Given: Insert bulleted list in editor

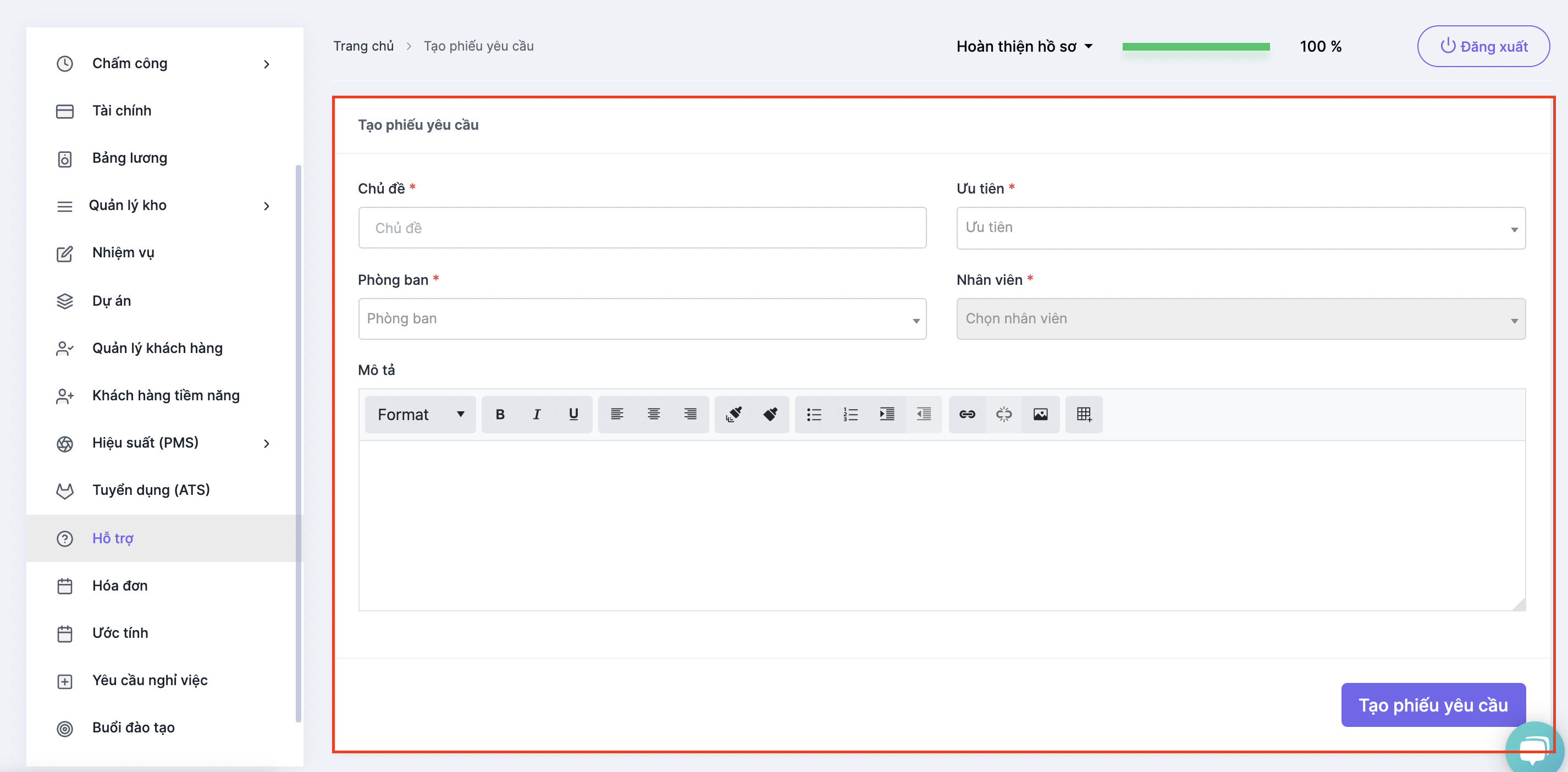Looking at the screenshot, I should pyautogui.click(x=814, y=415).
